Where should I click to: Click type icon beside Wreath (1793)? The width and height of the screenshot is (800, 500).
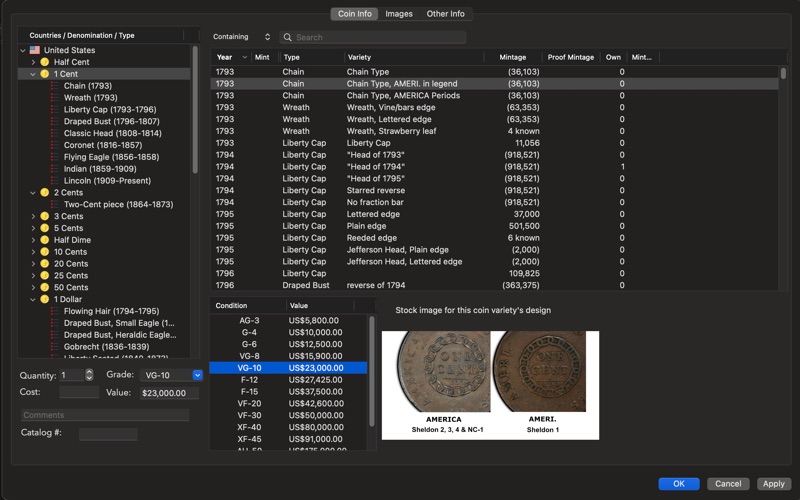(55, 97)
